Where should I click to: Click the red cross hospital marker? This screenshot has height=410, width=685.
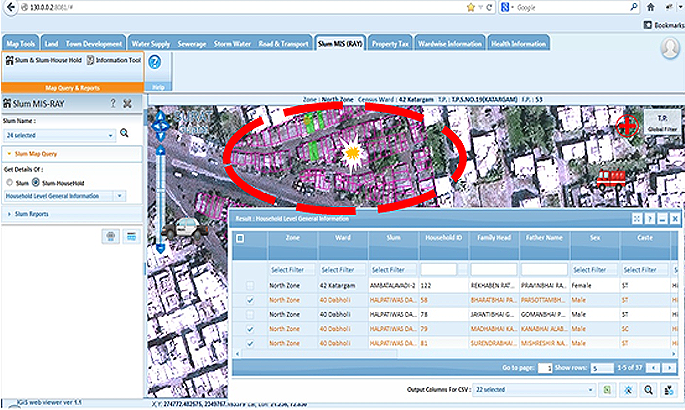[627, 126]
